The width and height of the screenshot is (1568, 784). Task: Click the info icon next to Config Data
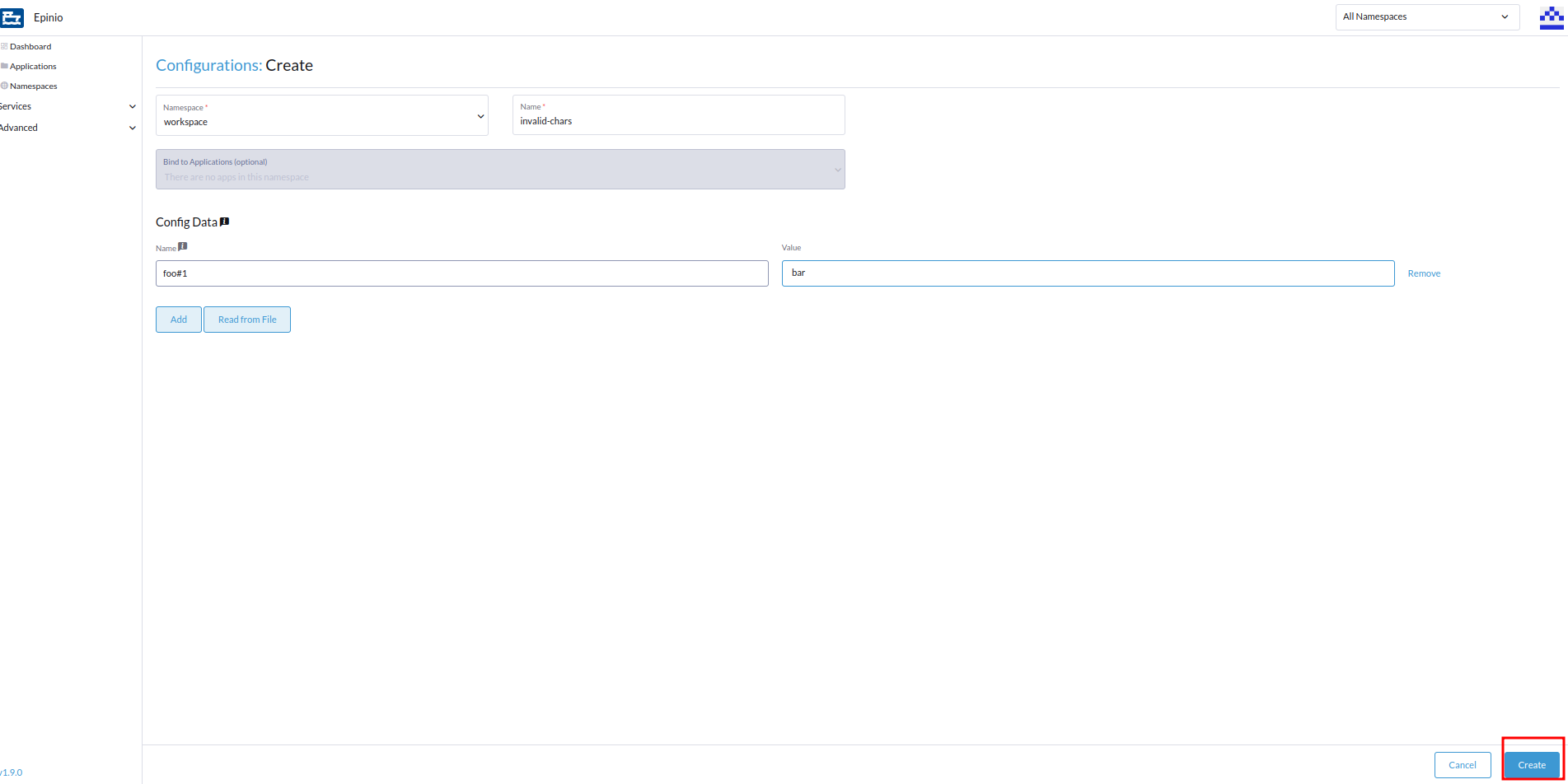[x=226, y=221]
